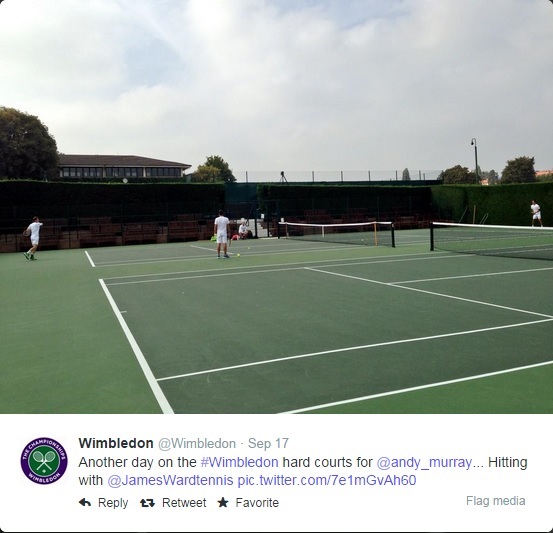Viewport: 553px width, 533px height.
Task: Open the tennis court photo
Action: click(x=276, y=207)
